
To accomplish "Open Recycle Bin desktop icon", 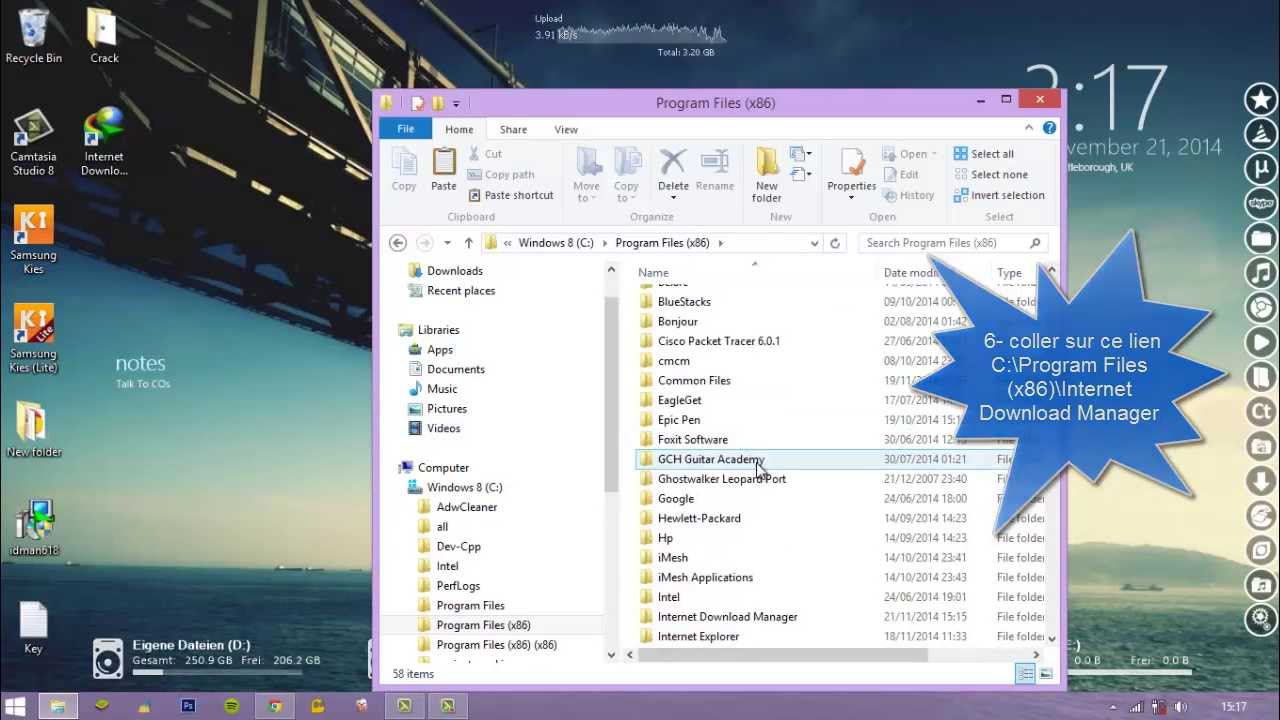I will (x=33, y=36).
